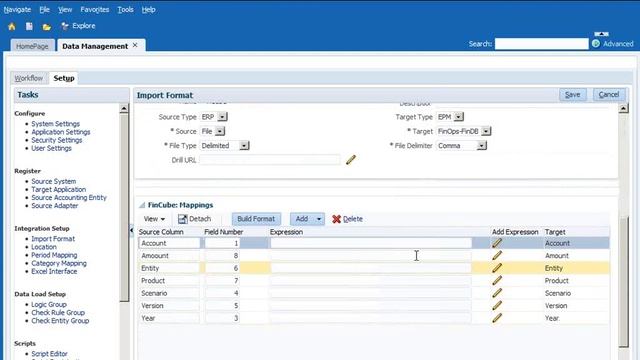This screenshot has width=640, height=360.
Task: Open the File menu
Action: click(44, 9)
